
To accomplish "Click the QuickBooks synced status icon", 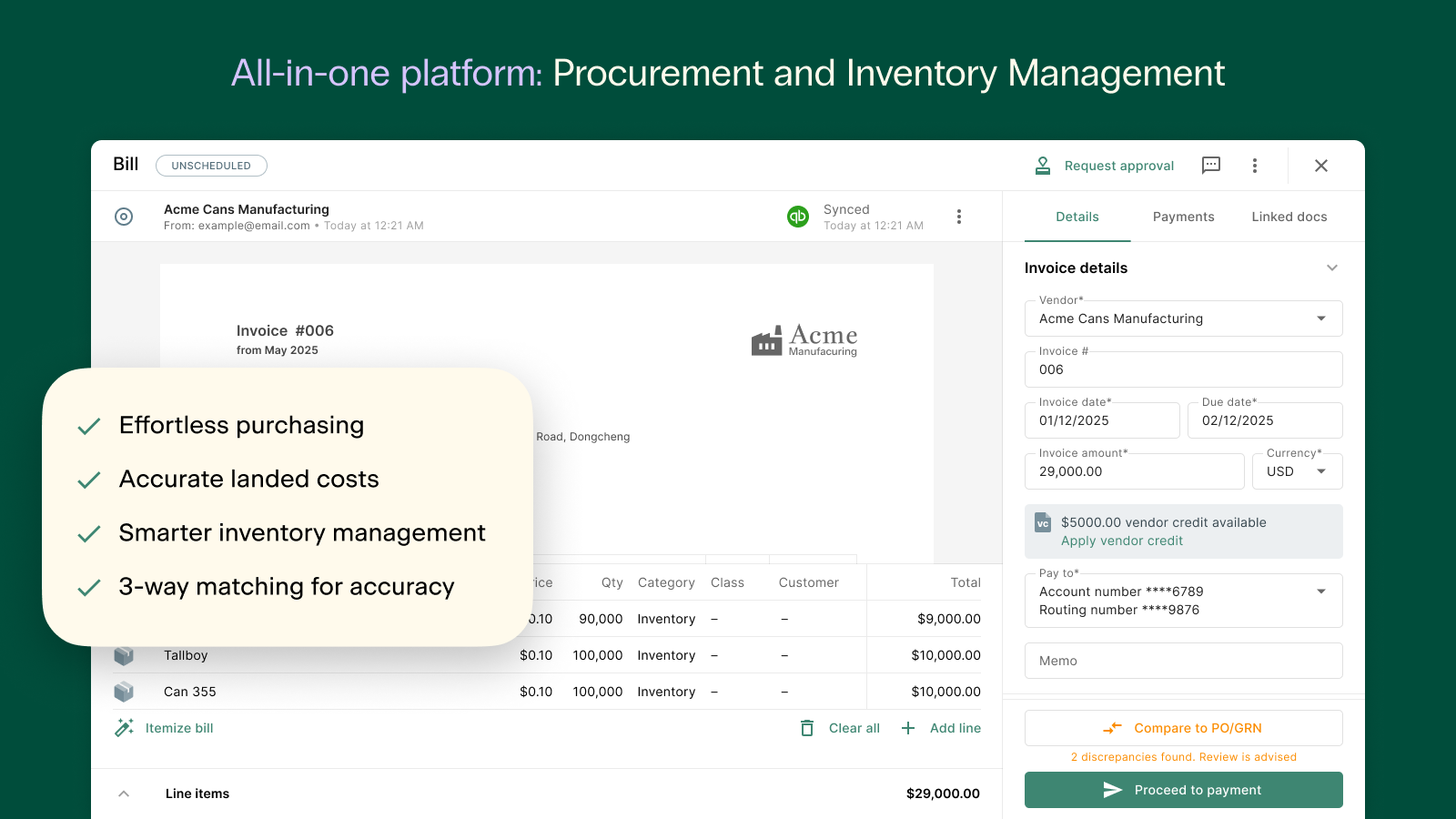I will pos(797,217).
